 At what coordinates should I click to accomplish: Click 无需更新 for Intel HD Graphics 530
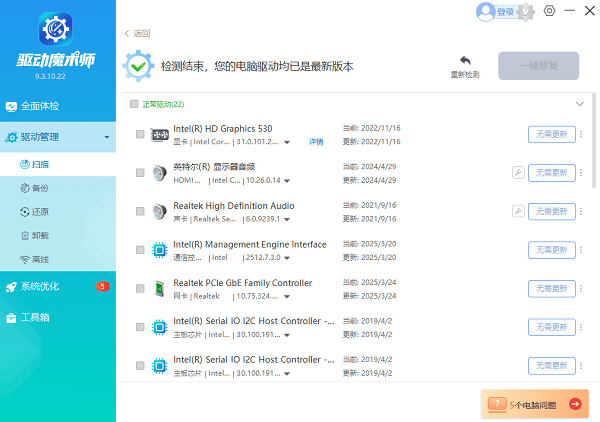[552, 134]
